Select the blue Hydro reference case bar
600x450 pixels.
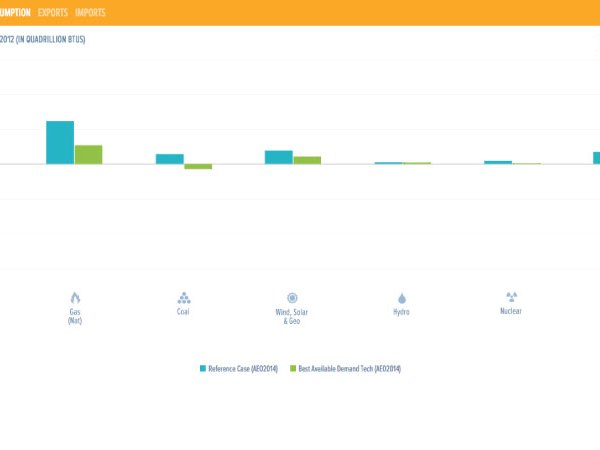[x=388, y=163]
